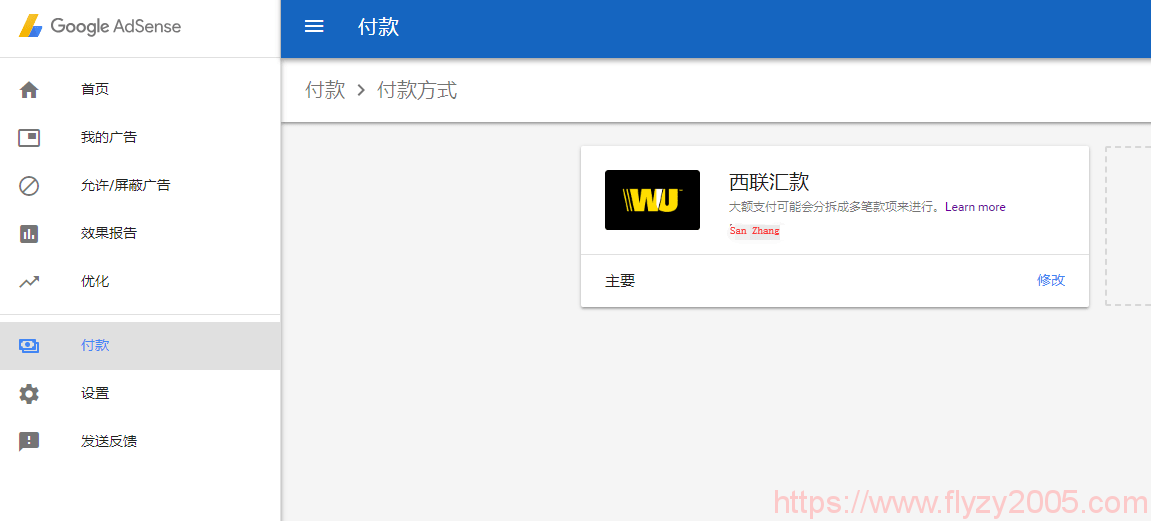Click the 我的广告 ad-unit icon
This screenshot has width=1151, height=521.
coord(29,138)
